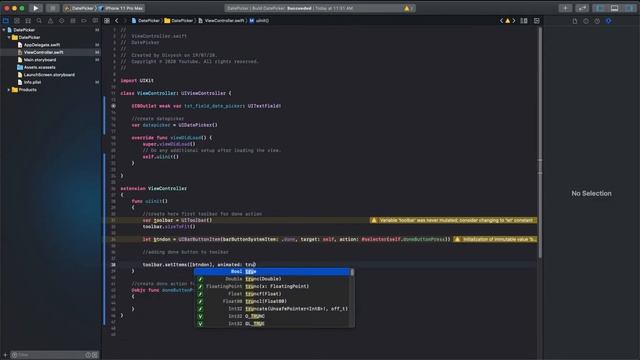
Task: Open the DatePicker project breadcrumb
Action: click(146, 20)
